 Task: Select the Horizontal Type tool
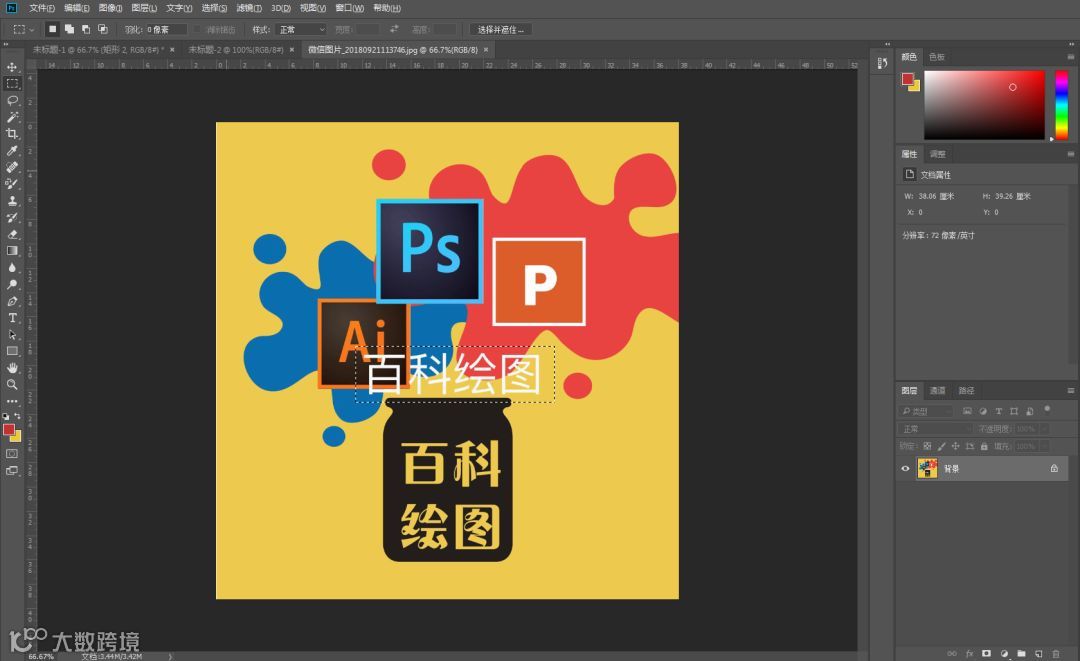click(x=12, y=317)
